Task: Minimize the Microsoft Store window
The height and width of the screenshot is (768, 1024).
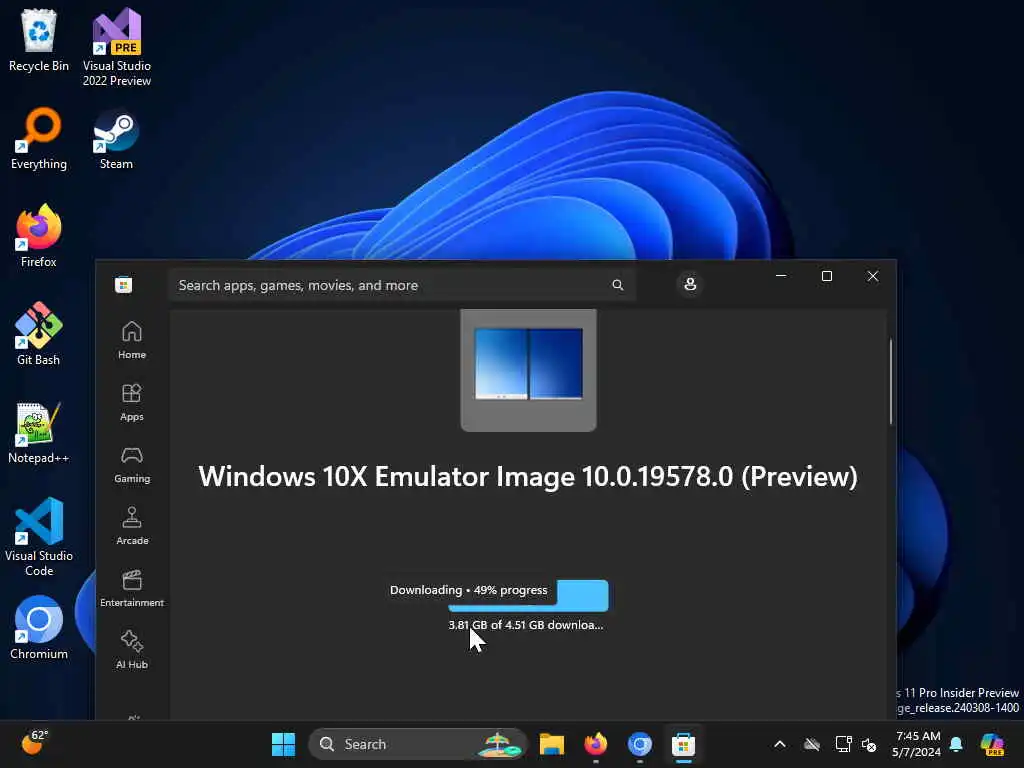Action: pyautogui.click(x=780, y=276)
